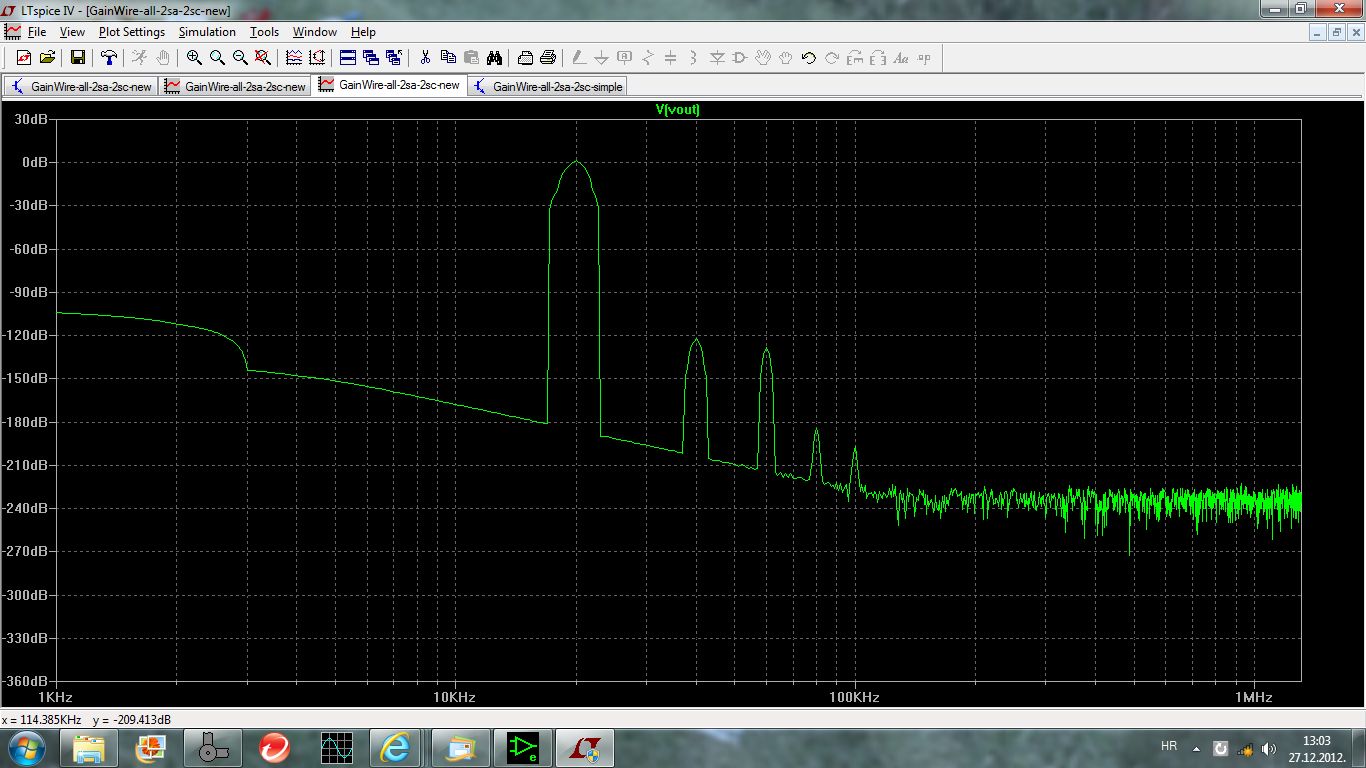Screen dimensions: 1366x768
Task: Open the Help menu
Action: click(x=363, y=32)
